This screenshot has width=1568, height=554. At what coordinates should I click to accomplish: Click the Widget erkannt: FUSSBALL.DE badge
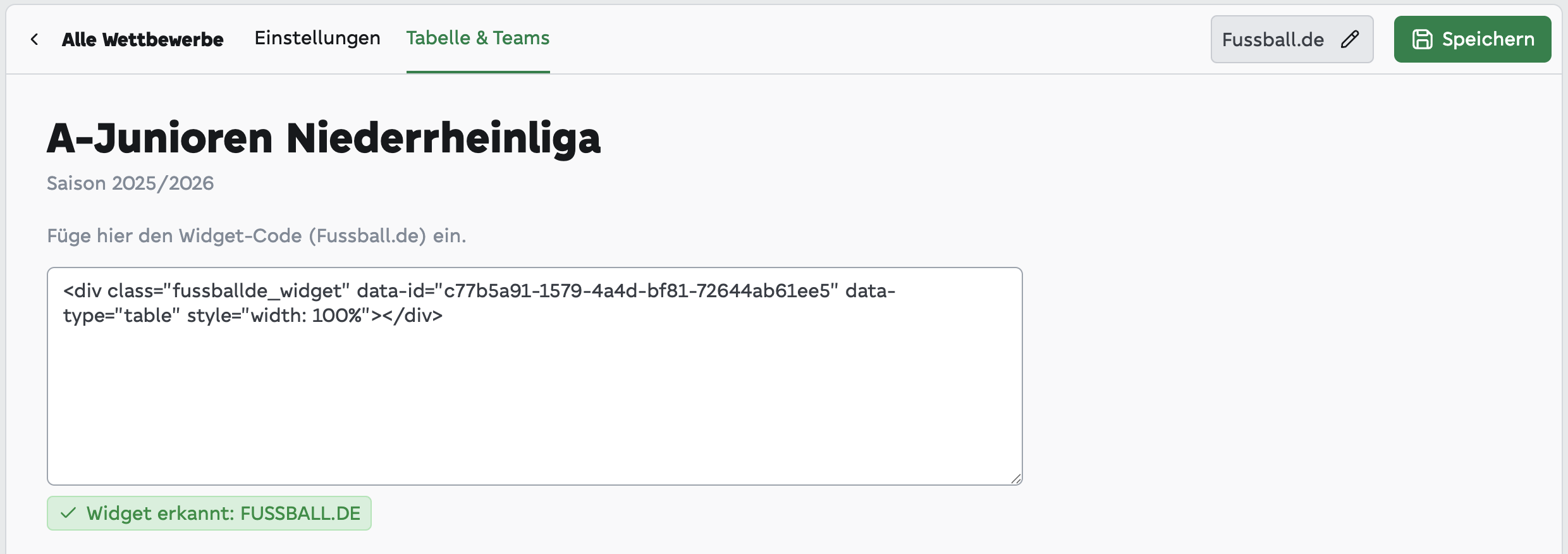[209, 513]
